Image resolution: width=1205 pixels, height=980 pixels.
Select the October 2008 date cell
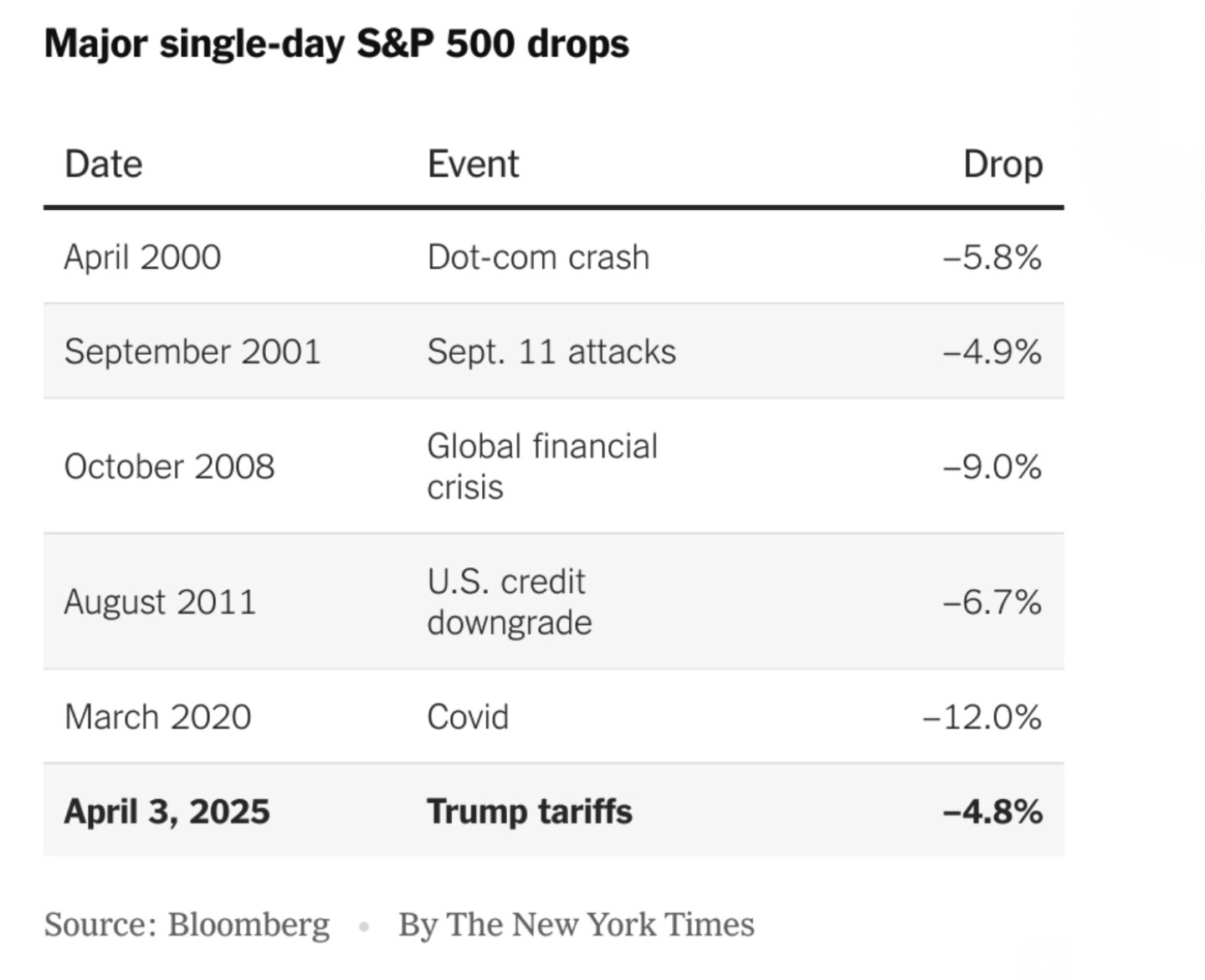(x=169, y=467)
